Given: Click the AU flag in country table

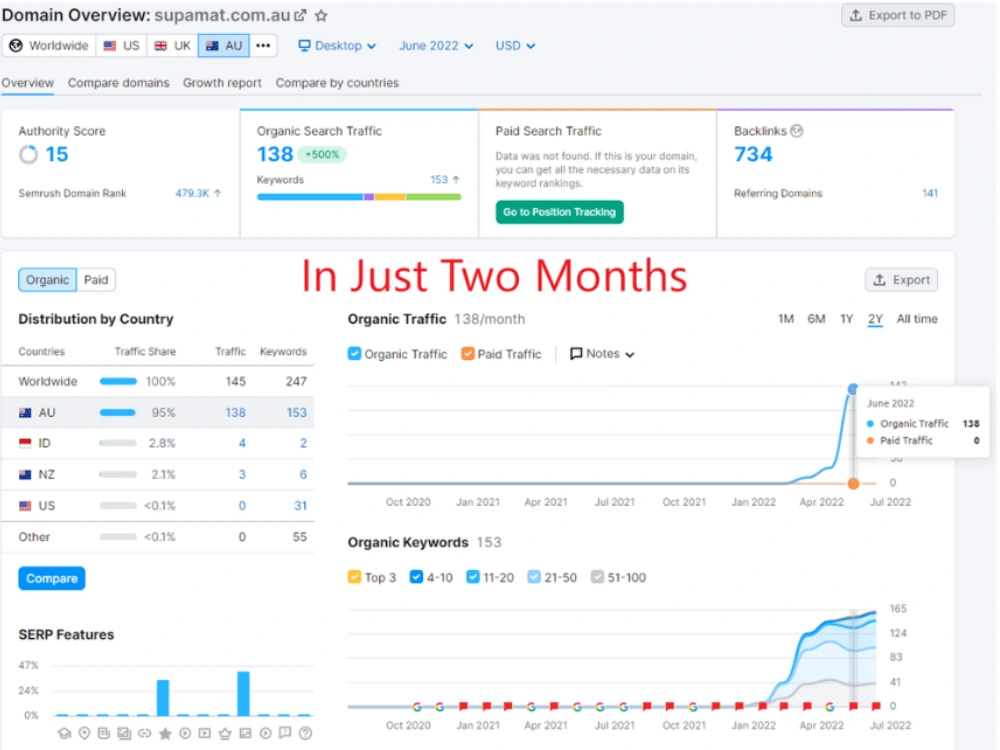Looking at the screenshot, I should click(x=26, y=413).
